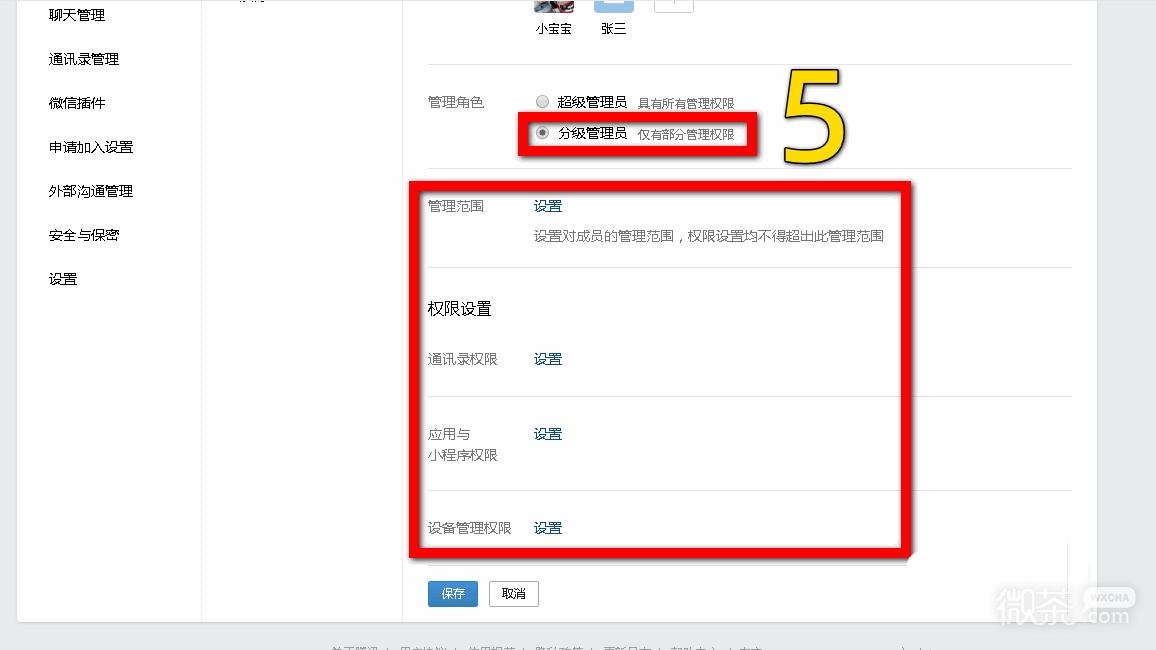The image size is (1156, 650).
Task: Select the 超级管理员 radio button
Action: click(x=541, y=101)
